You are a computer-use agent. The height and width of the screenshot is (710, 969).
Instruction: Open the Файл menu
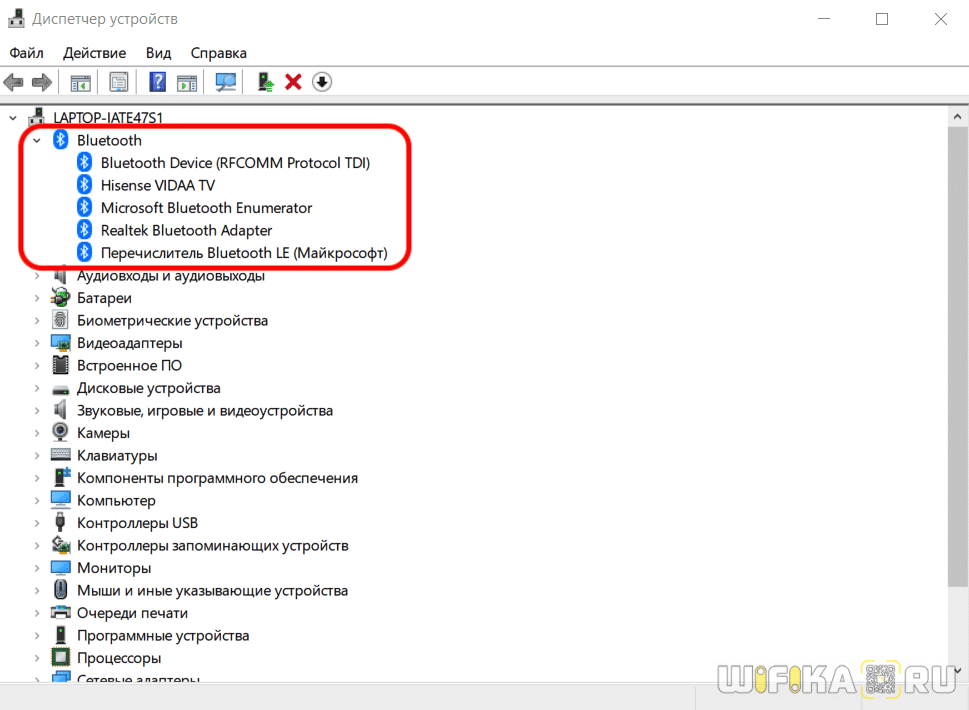(x=27, y=53)
